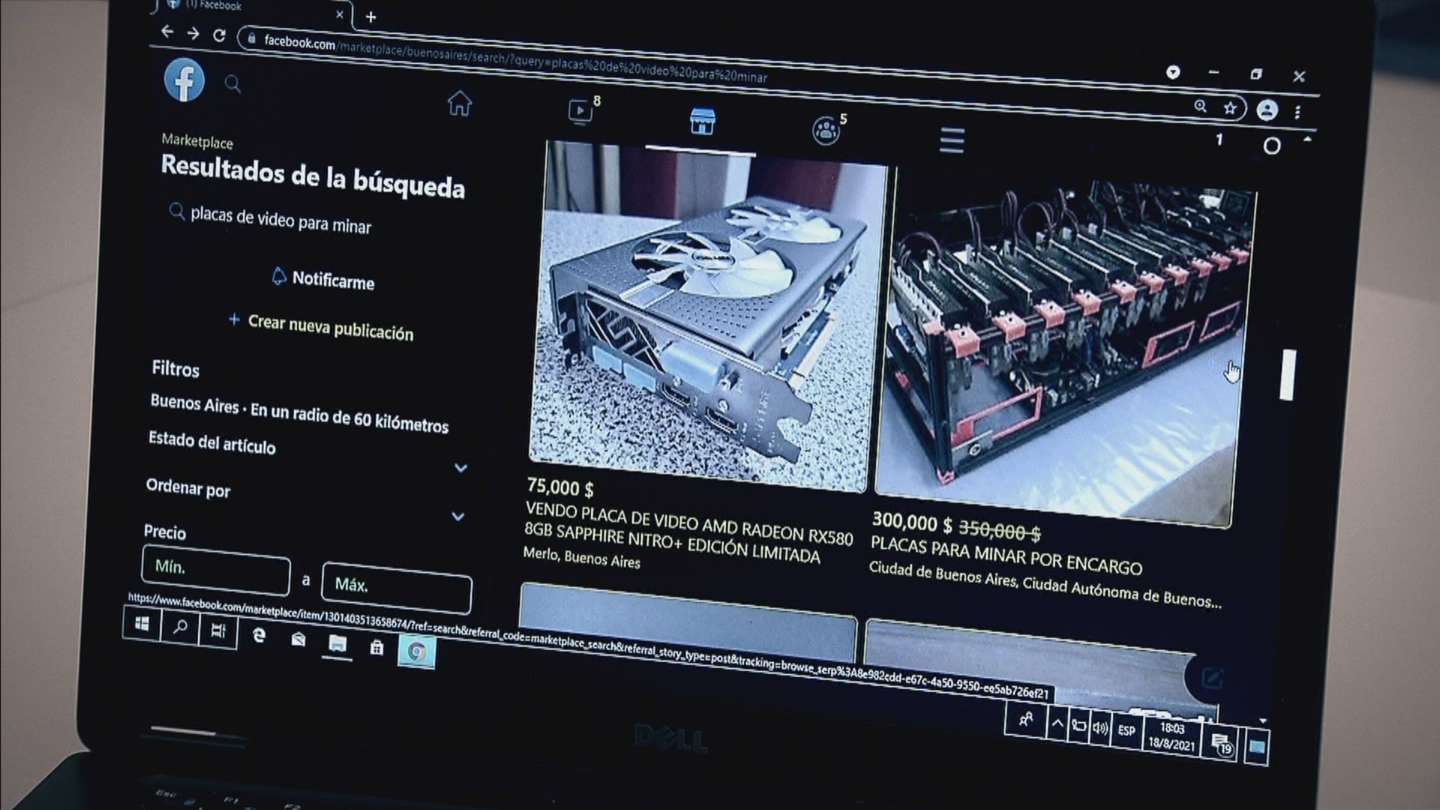Click Crear nueva publicación

coord(321,326)
